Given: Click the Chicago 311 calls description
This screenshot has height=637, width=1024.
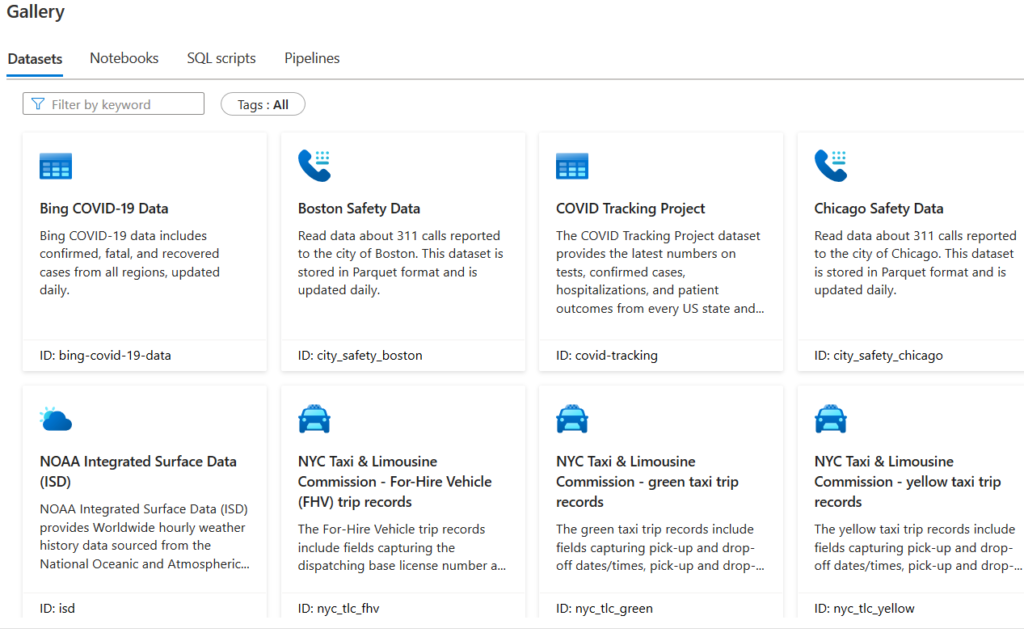Looking at the screenshot, I should (915, 263).
